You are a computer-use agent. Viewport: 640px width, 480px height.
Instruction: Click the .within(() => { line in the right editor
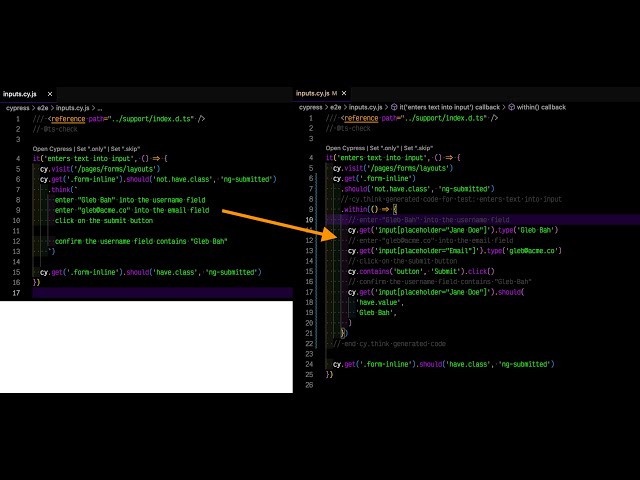pos(369,209)
